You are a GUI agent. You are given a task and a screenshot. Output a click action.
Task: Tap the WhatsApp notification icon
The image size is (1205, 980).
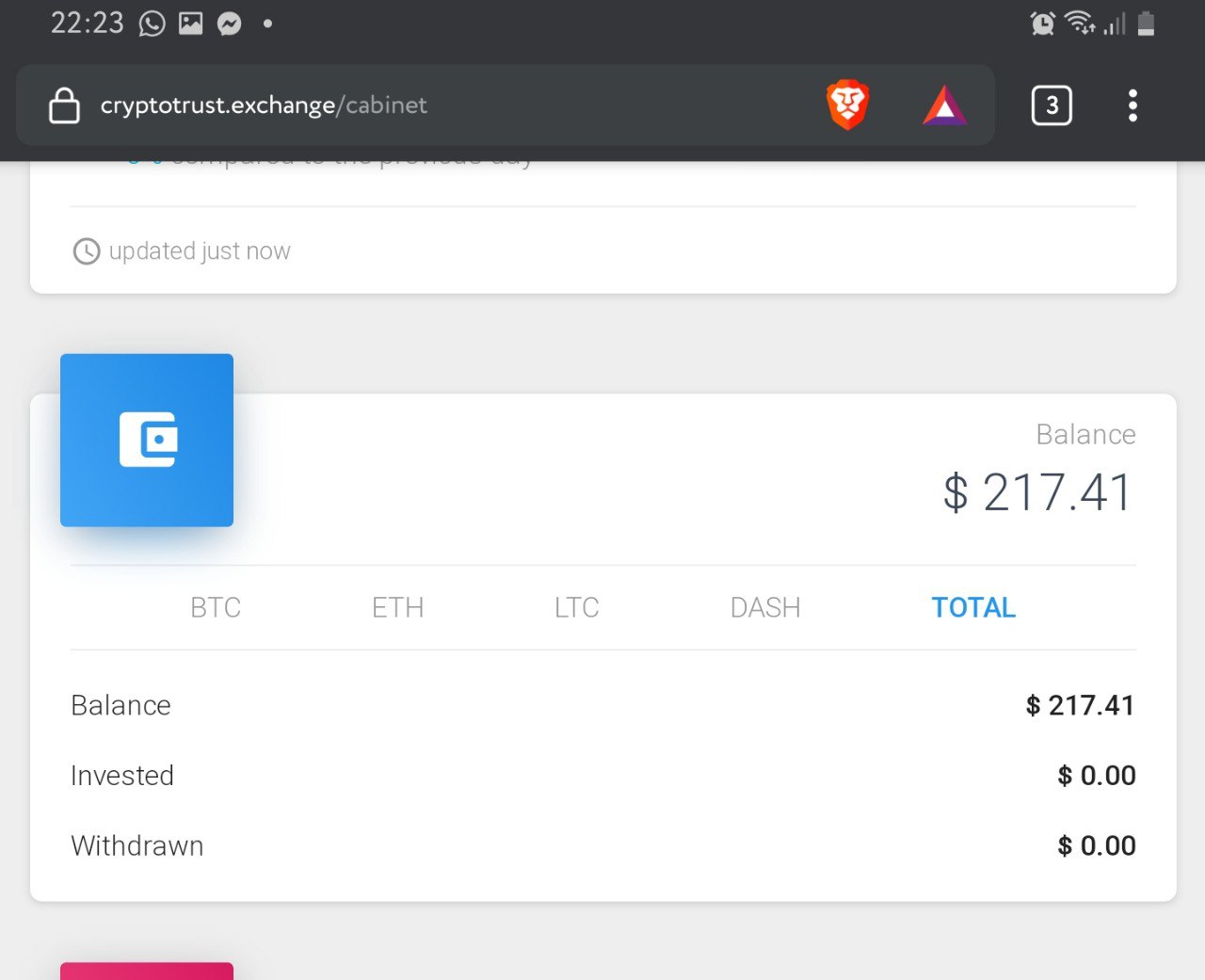coord(152,24)
